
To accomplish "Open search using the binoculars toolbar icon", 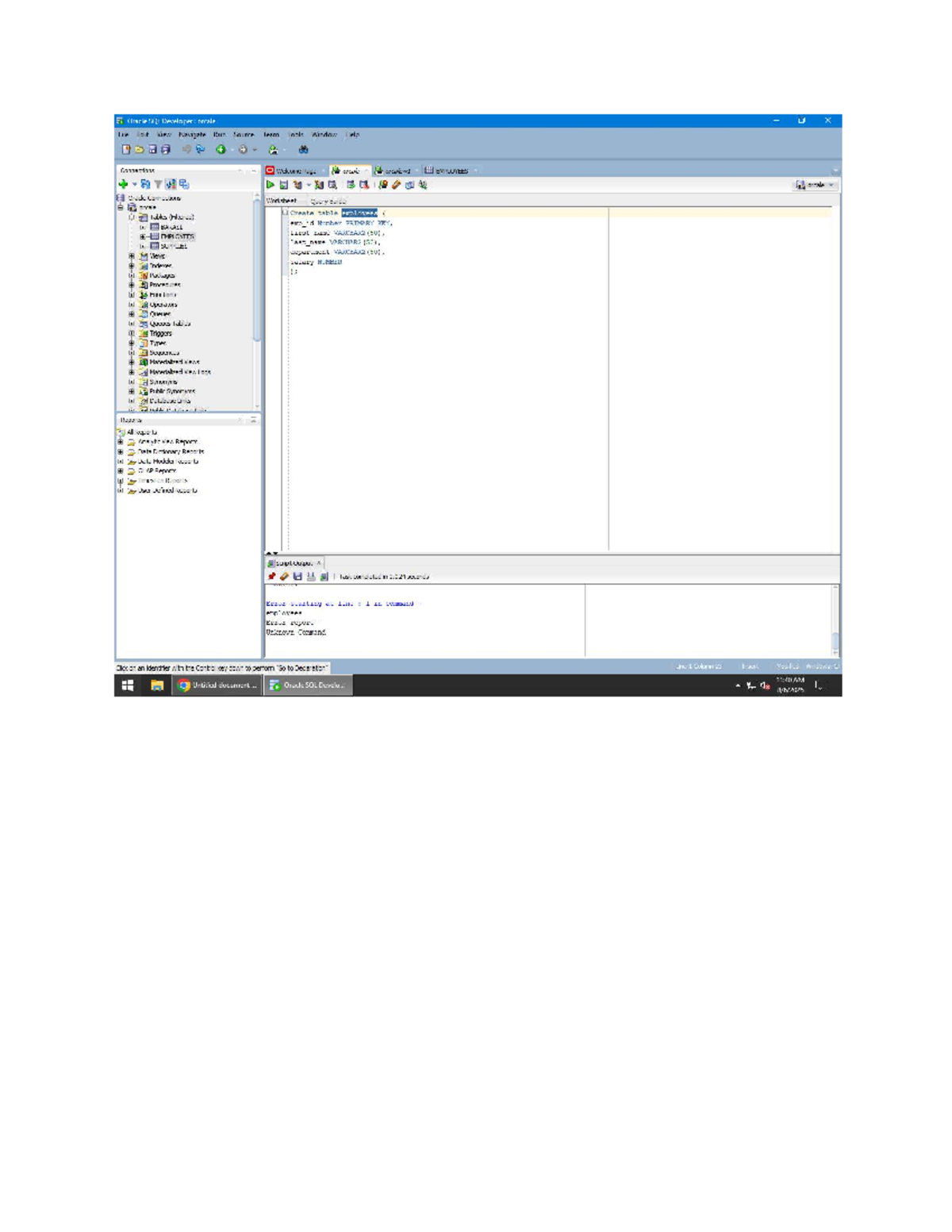I will (305, 149).
